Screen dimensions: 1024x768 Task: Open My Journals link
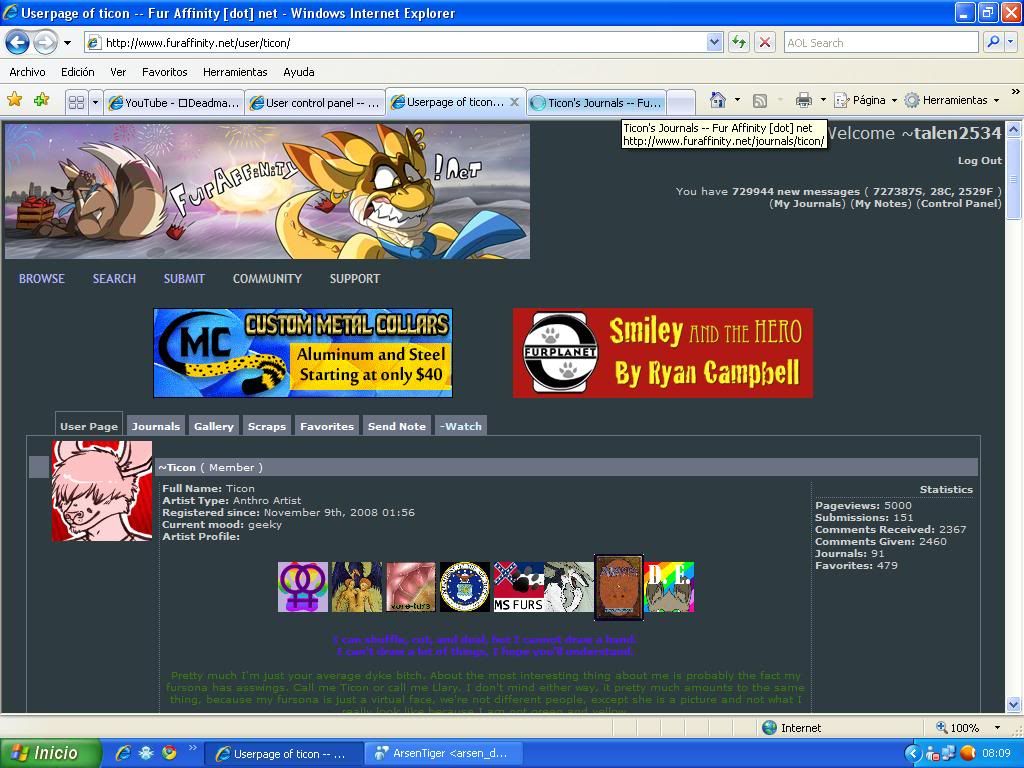[x=807, y=204]
